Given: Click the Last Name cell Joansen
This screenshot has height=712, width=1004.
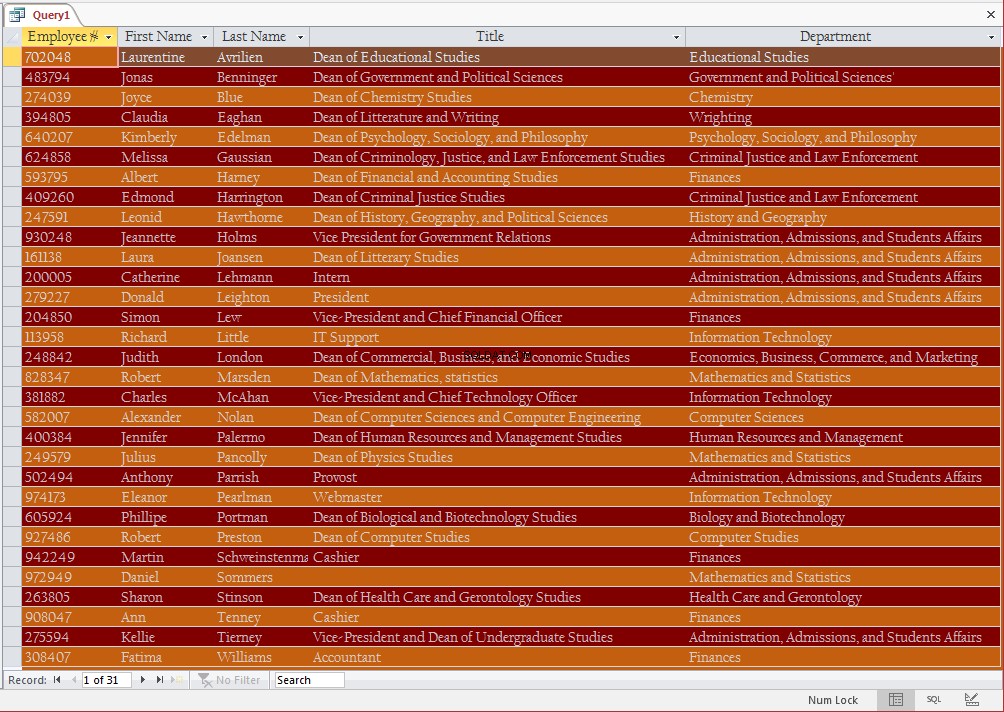Looking at the screenshot, I should (x=262, y=257).
